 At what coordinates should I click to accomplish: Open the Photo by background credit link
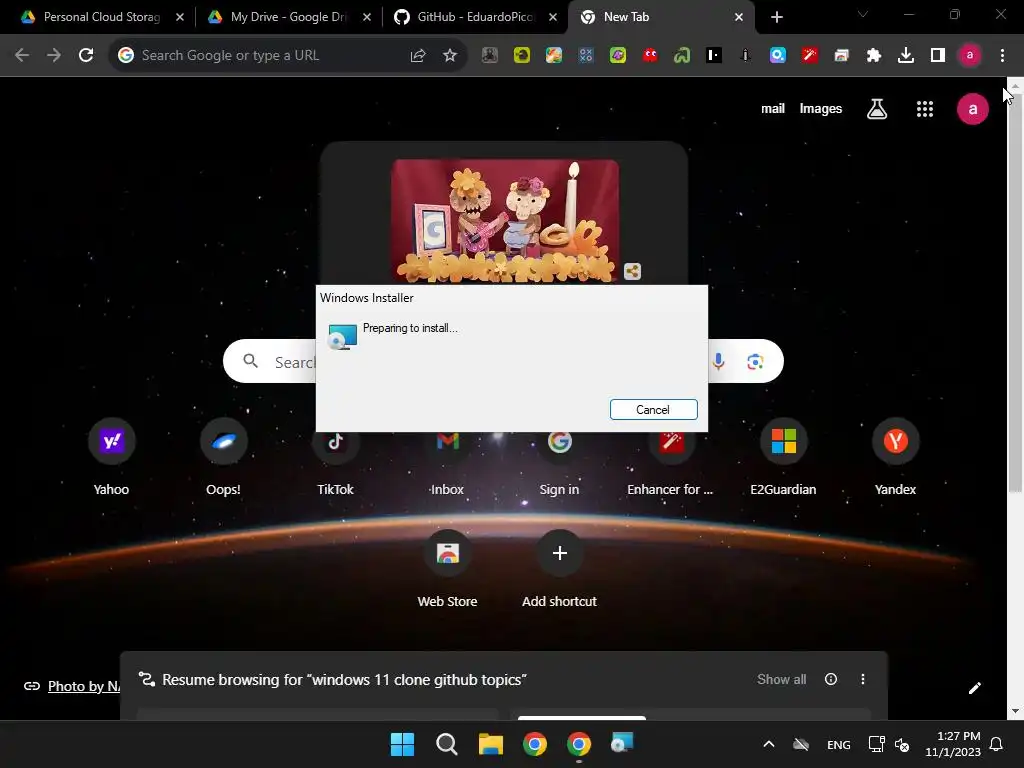pyautogui.click(x=84, y=686)
